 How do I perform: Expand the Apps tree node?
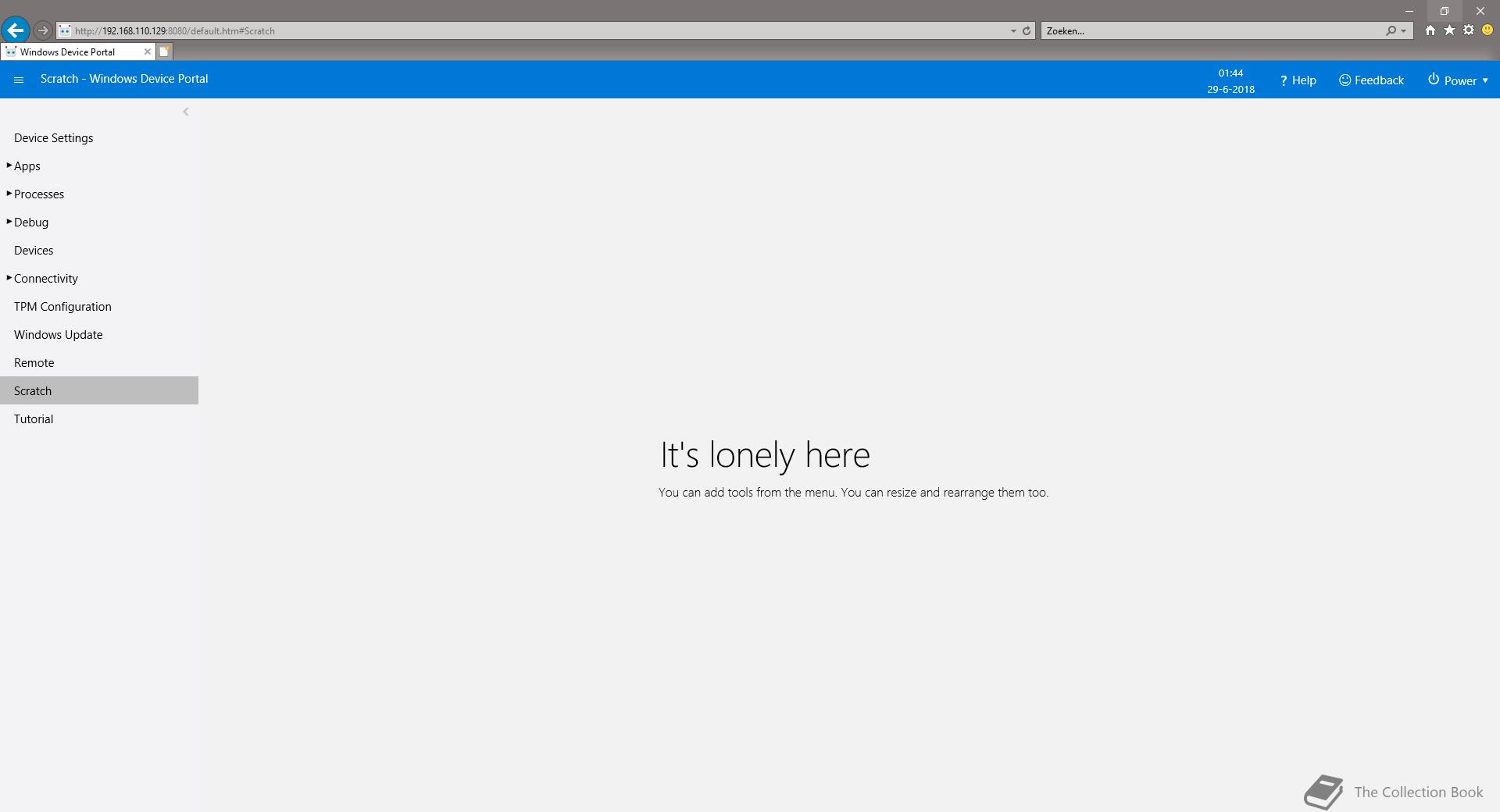coord(9,166)
